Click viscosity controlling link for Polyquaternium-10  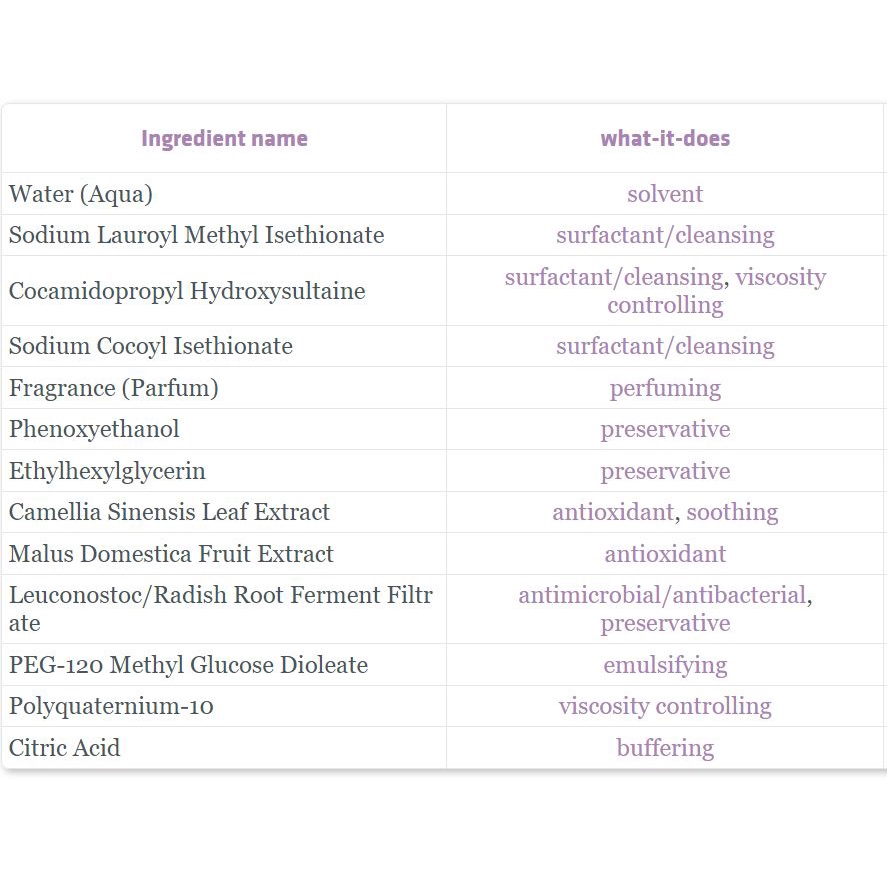665,706
